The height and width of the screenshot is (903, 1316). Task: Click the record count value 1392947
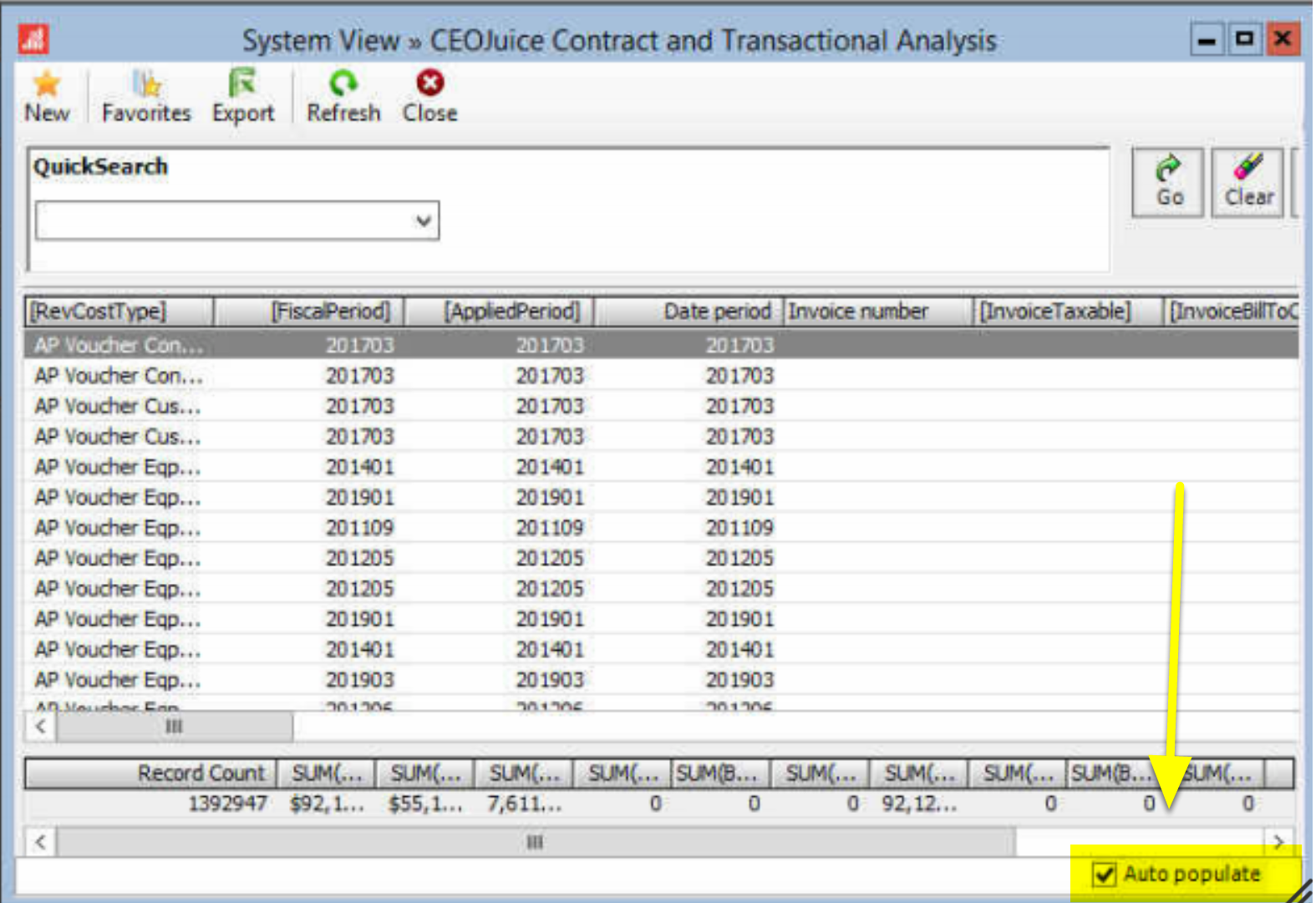227,804
